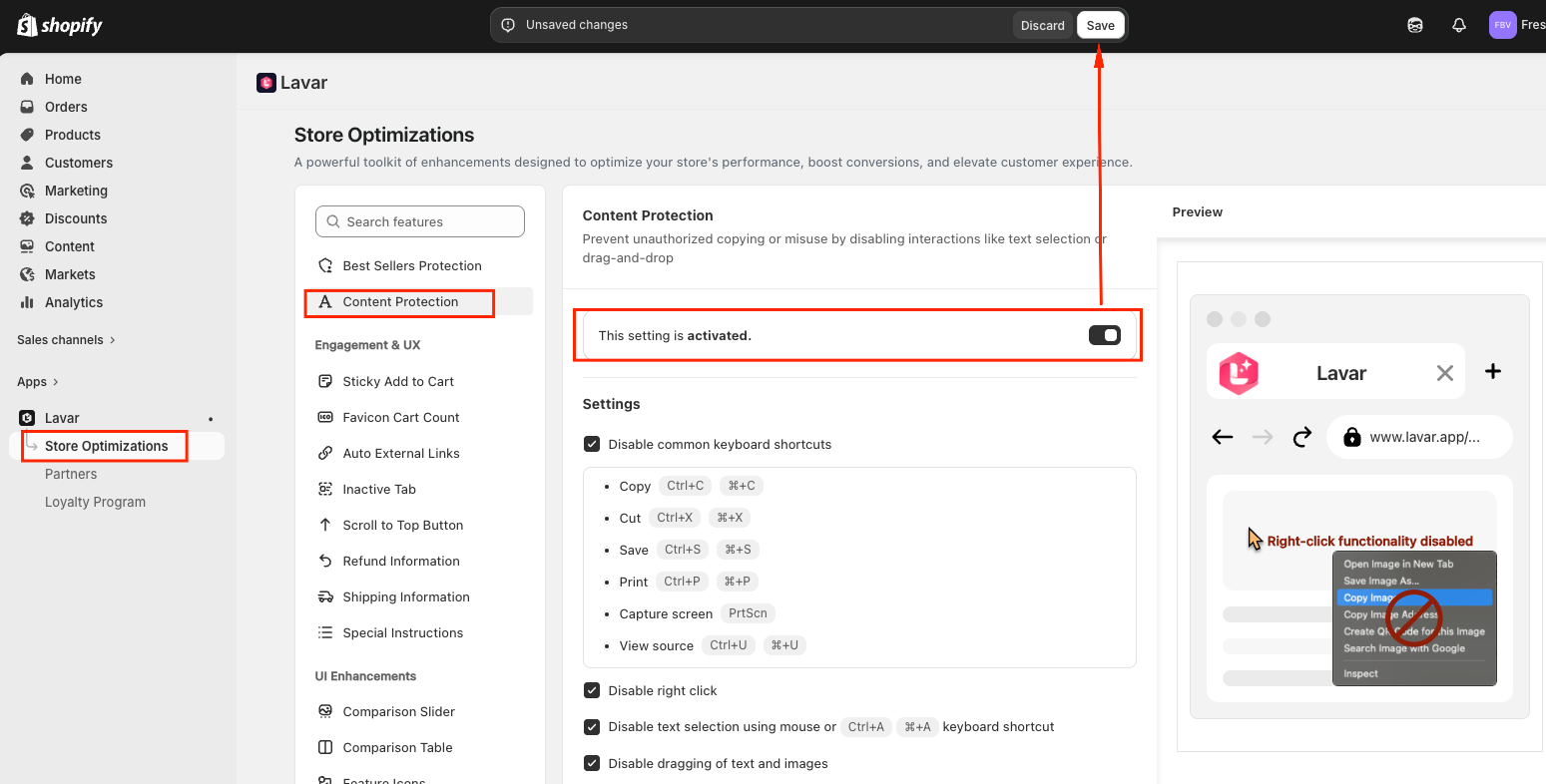Click the Lavar app icon in sidebar
The height and width of the screenshot is (784, 1546).
(27, 418)
